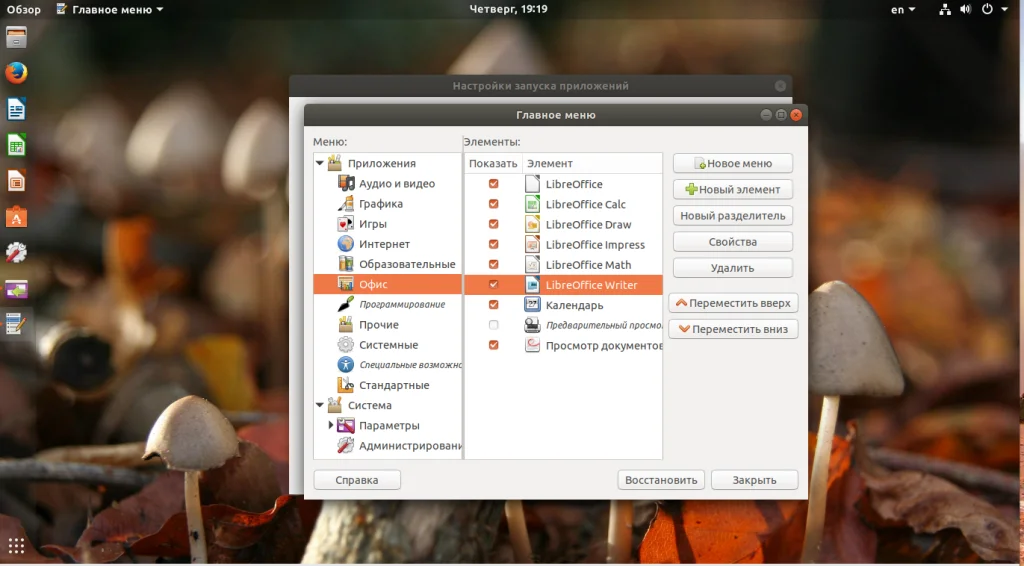Open the Главное меню app menu dropdown
This screenshot has height=566, width=1024.
[110, 9]
